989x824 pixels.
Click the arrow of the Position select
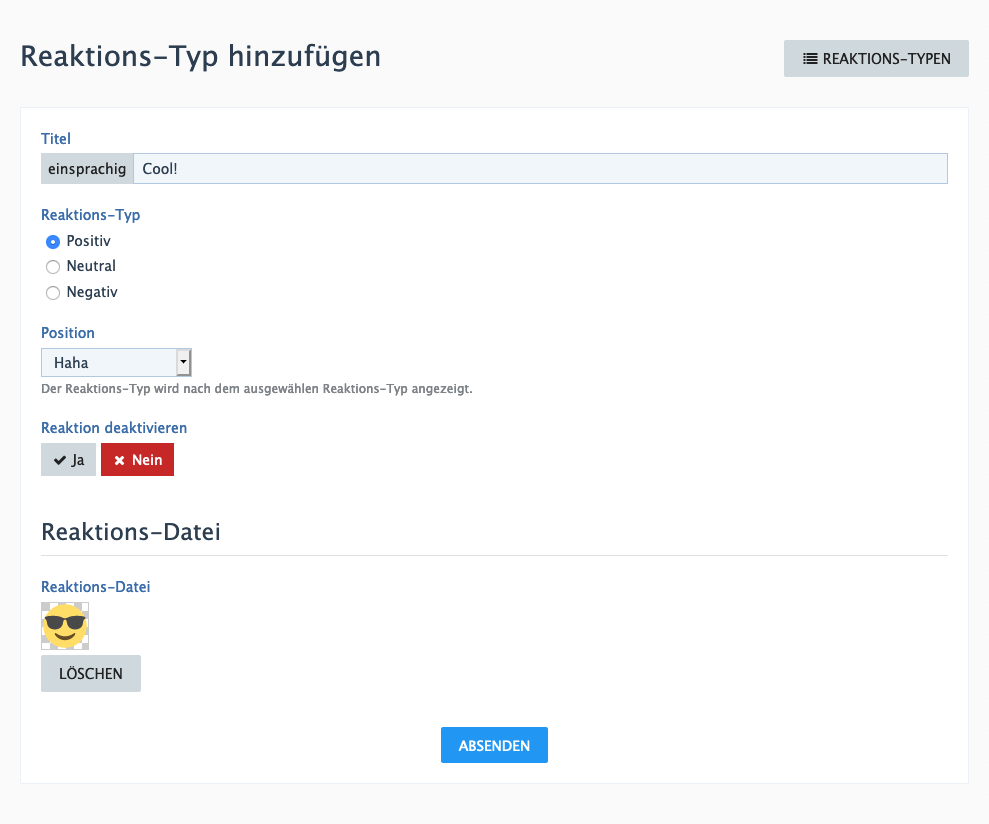click(x=183, y=363)
